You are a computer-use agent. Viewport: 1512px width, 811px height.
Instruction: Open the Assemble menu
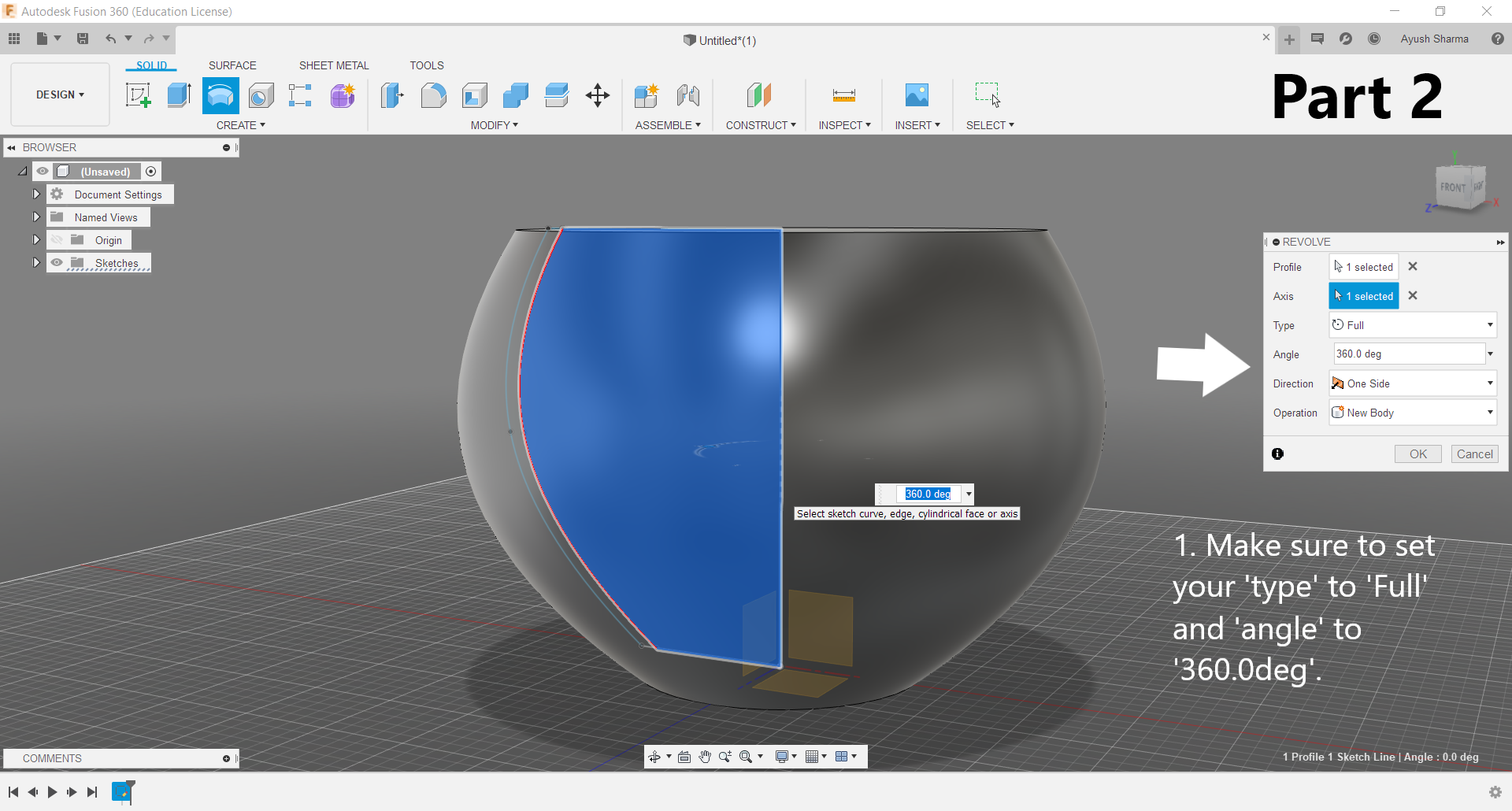[668, 125]
